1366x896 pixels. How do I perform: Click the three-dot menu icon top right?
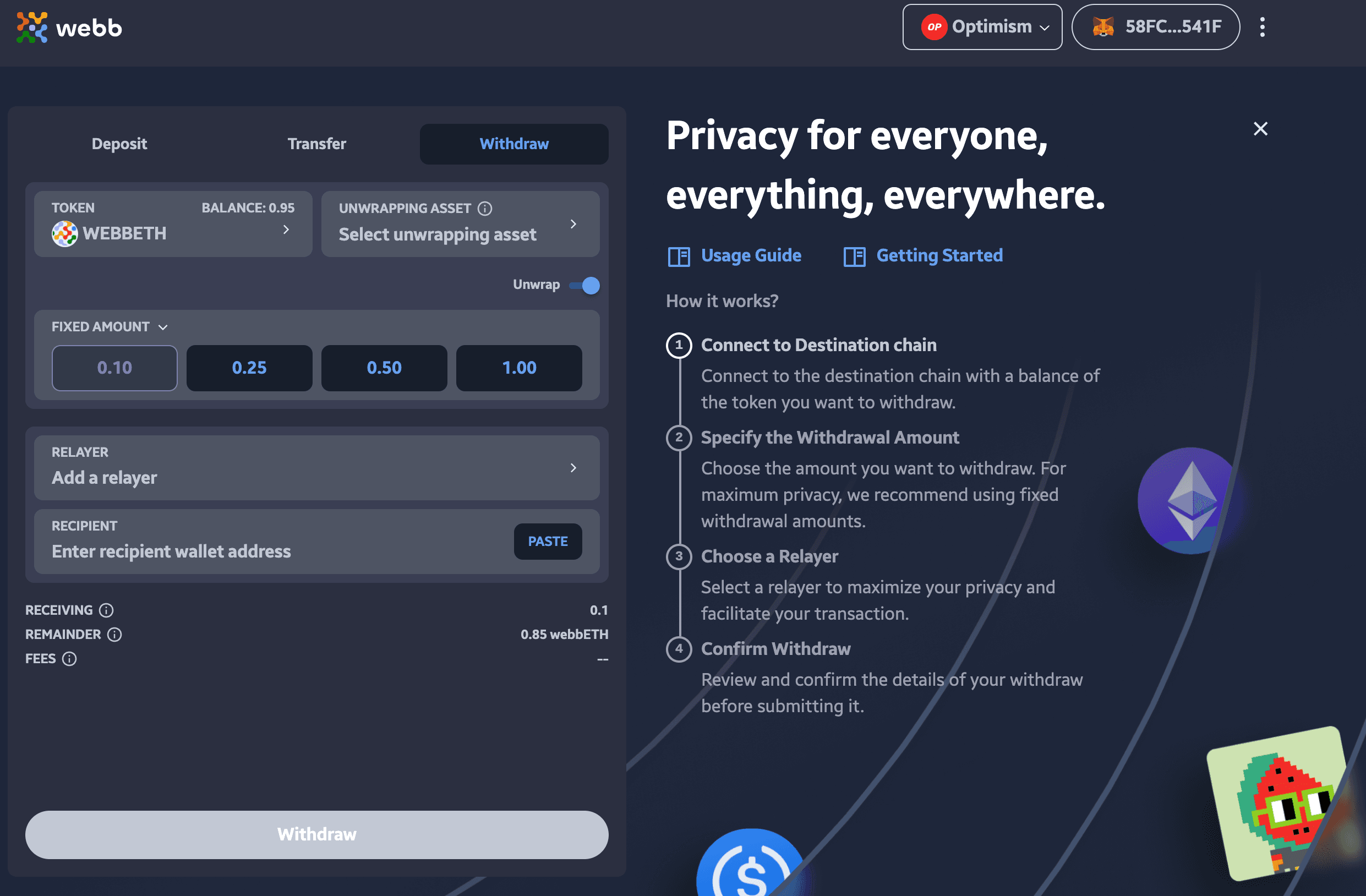(1262, 27)
